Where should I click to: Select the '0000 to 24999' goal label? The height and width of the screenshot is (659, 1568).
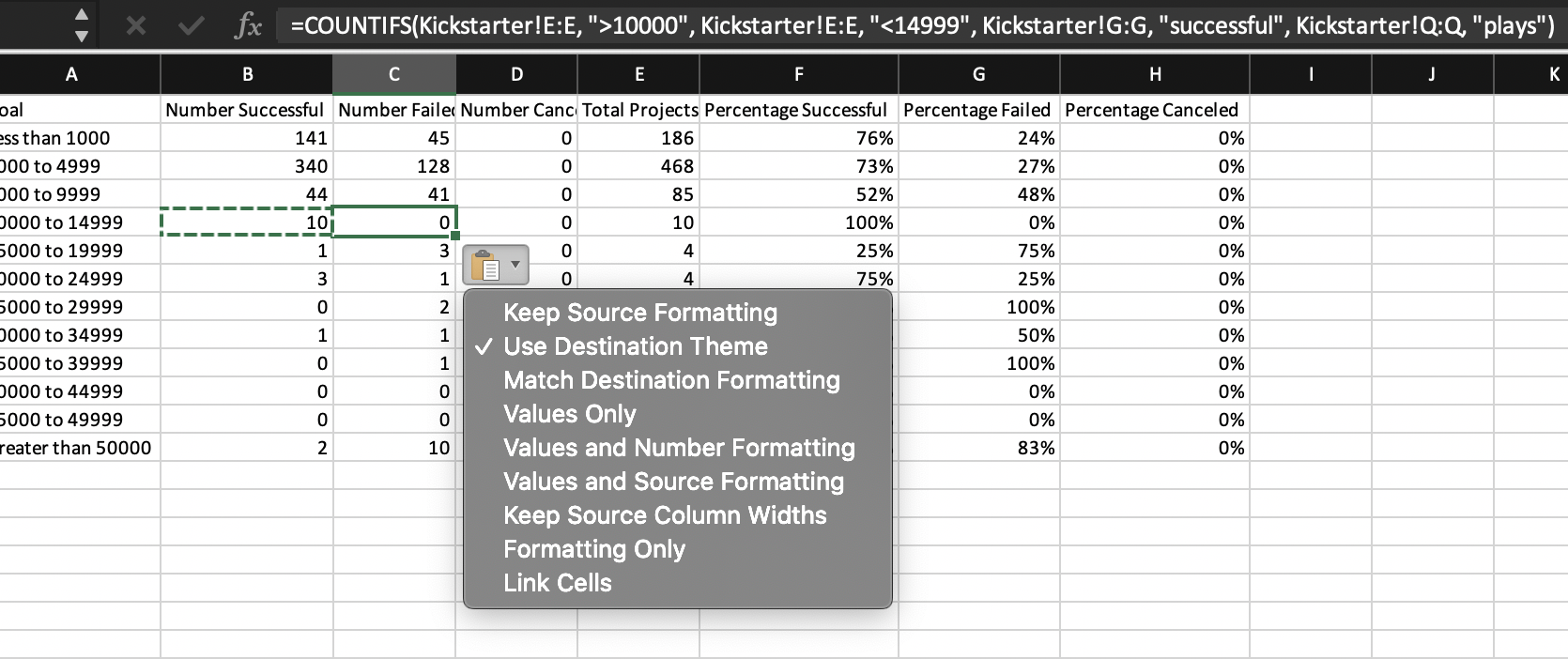pyautogui.click(x=80, y=279)
